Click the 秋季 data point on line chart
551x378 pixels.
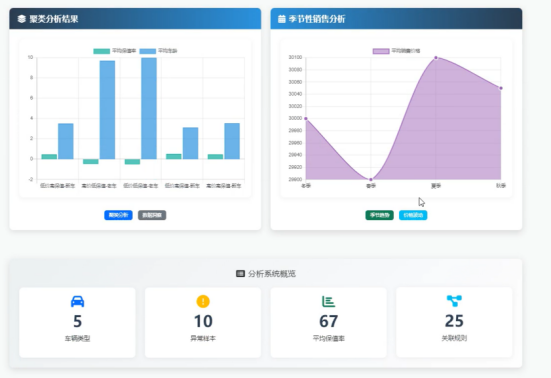(501, 88)
